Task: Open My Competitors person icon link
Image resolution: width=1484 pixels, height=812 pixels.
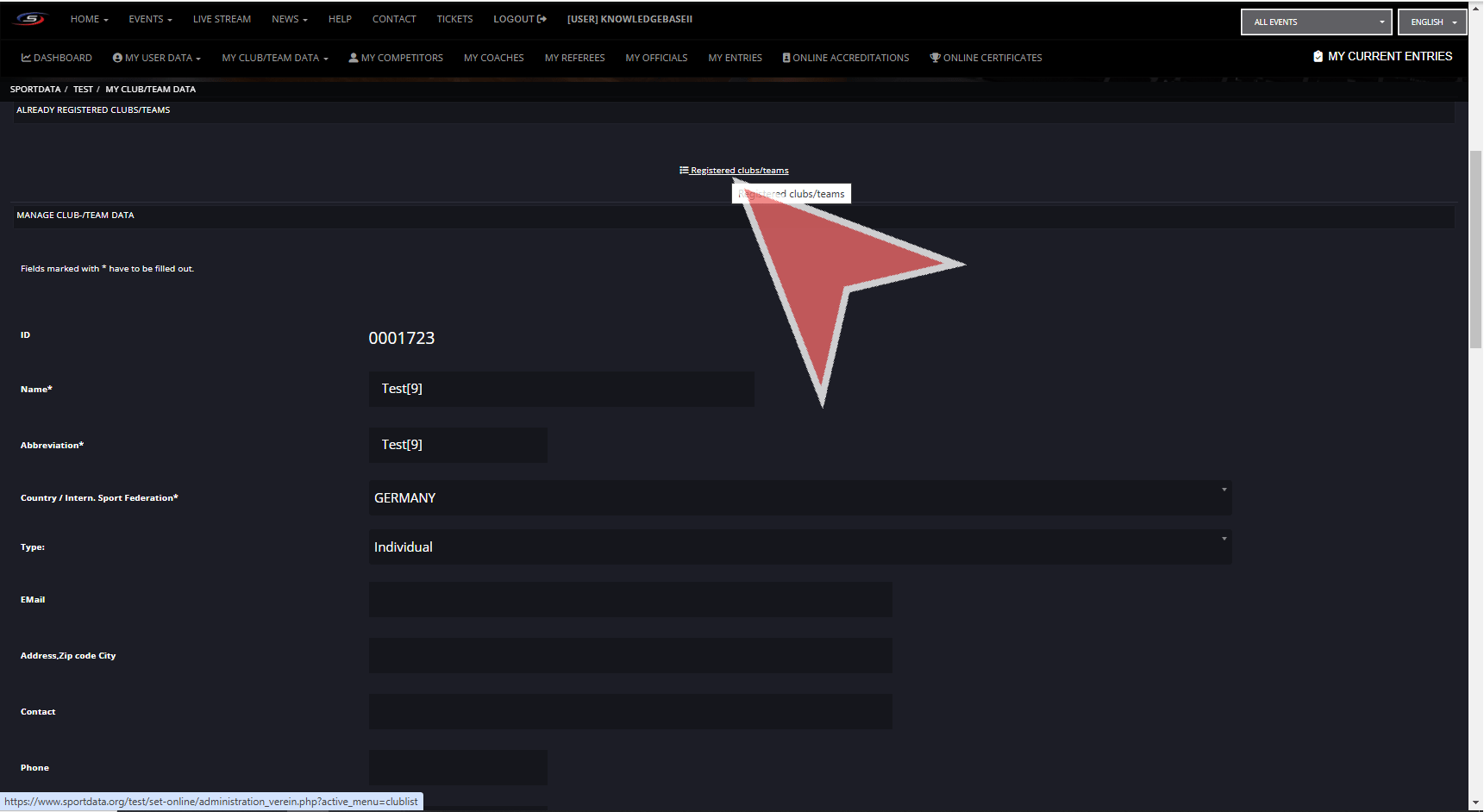Action: click(x=396, y=58)
